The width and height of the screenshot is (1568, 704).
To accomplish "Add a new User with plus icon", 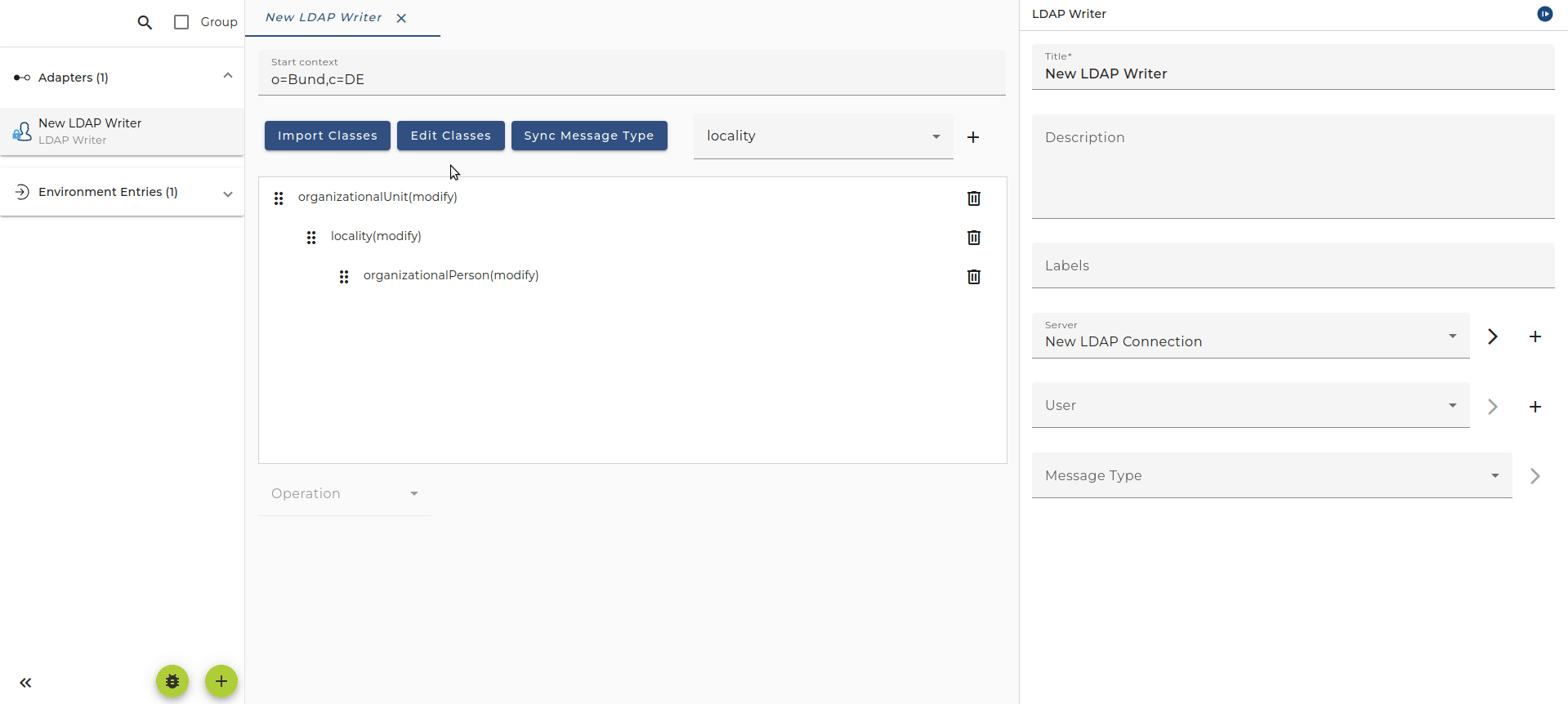I will click(1535, 407).
